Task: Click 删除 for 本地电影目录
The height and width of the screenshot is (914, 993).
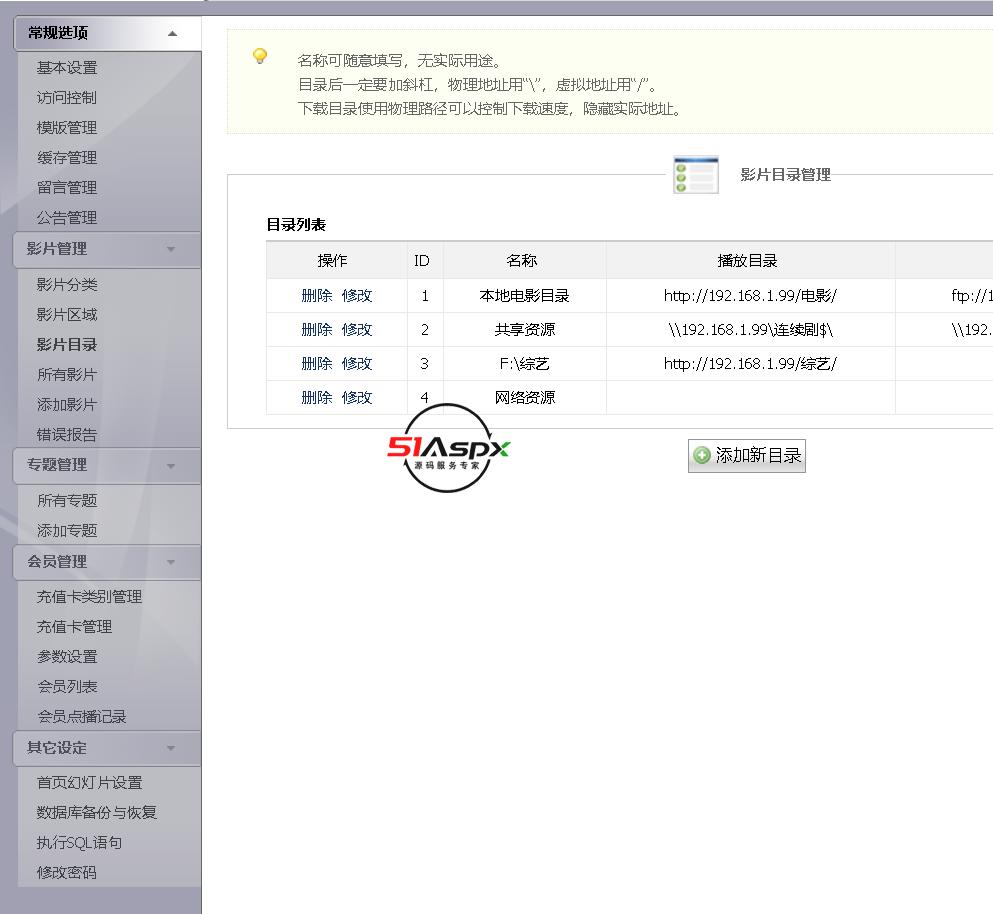Action: coord(317,296)
